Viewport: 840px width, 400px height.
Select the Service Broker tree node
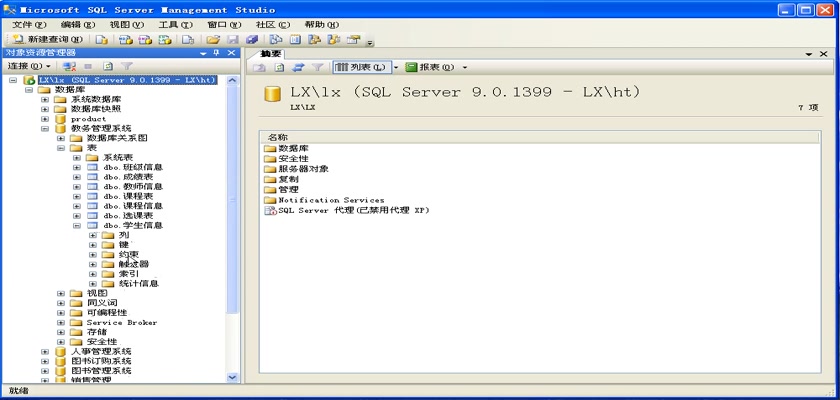coord(122,322)
